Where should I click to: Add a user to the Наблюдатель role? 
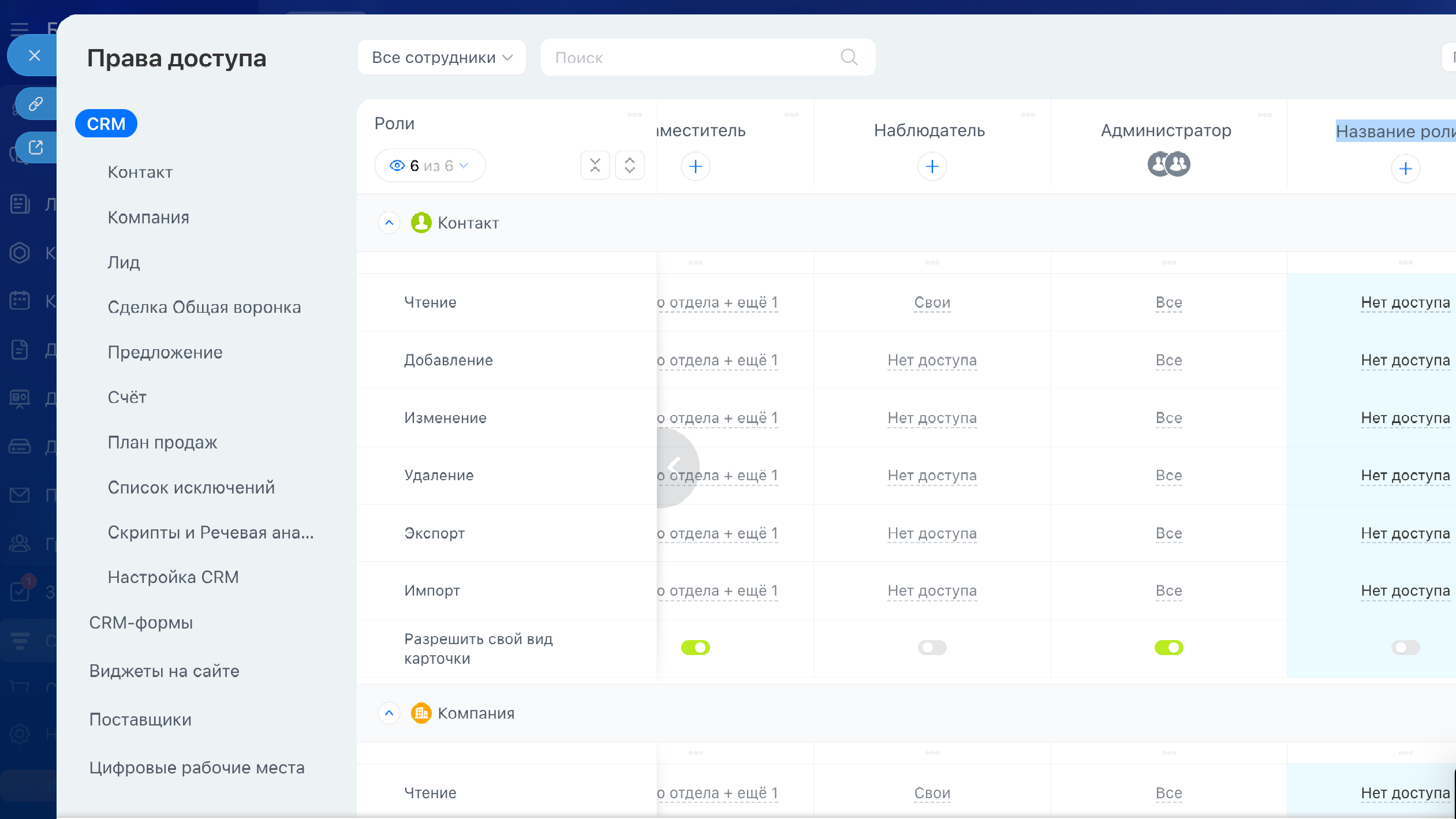click(x=932, y=167)
